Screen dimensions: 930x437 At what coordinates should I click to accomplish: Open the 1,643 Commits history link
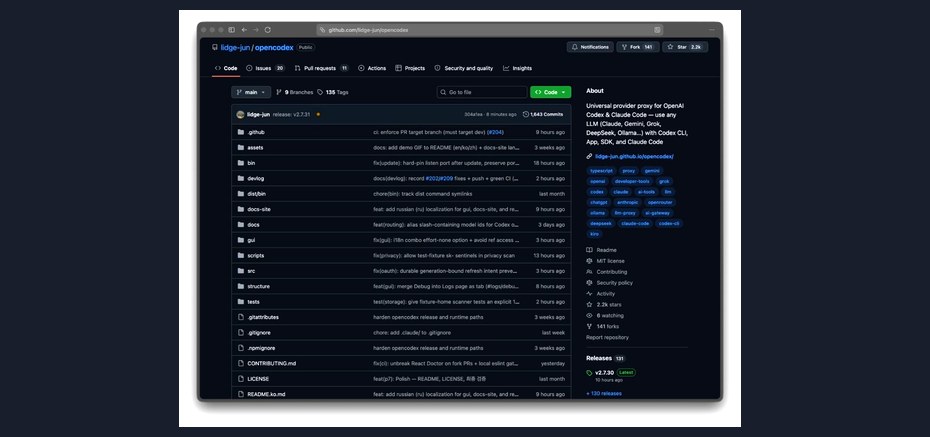coord(543,114)
